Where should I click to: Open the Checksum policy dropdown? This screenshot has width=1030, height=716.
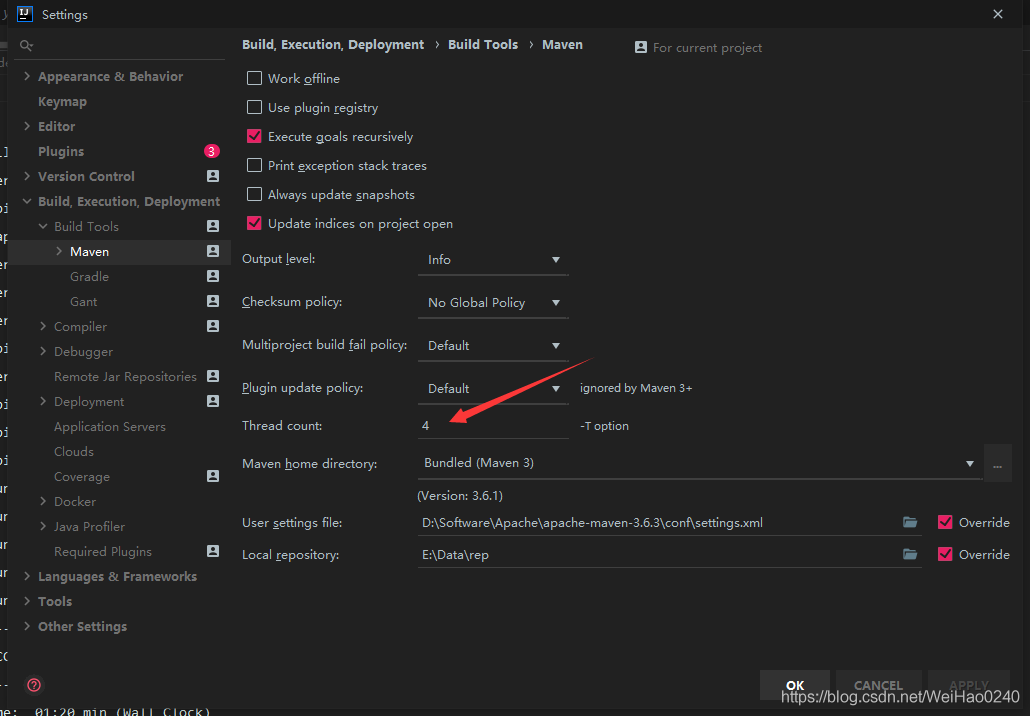(493, 302)
